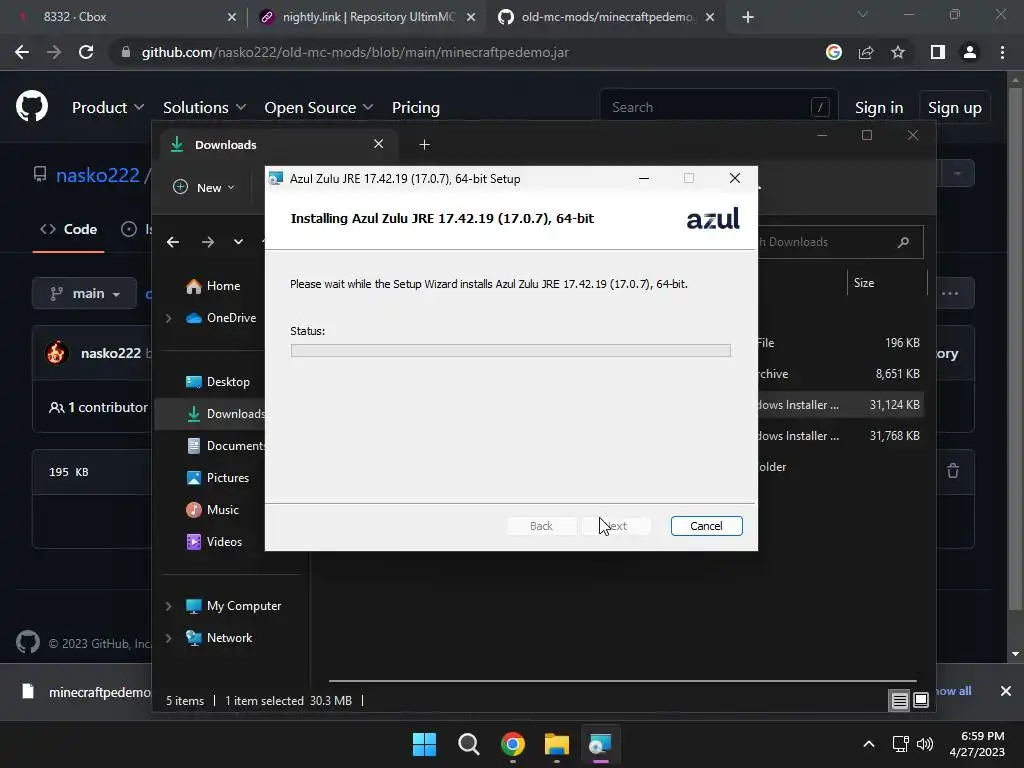Open Windows Start menu

424,744
